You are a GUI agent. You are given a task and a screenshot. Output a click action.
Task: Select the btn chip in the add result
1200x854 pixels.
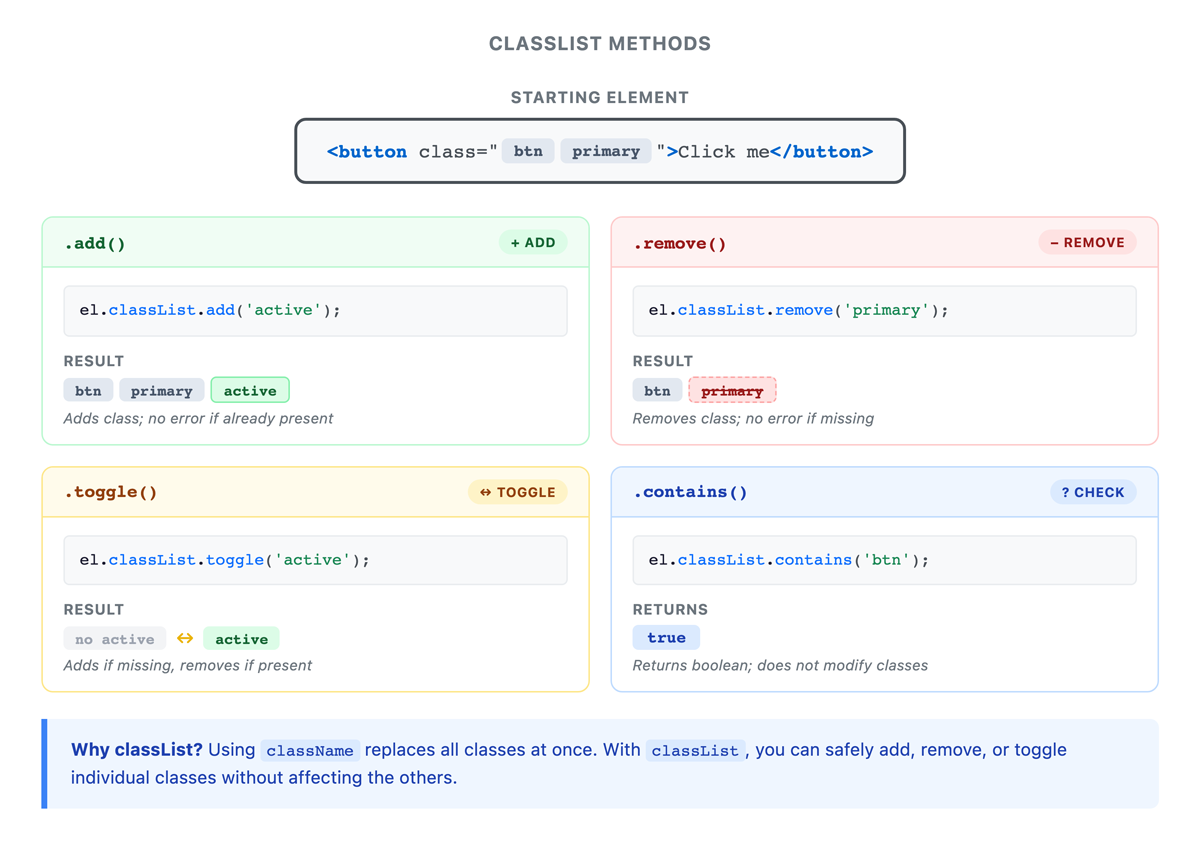point(88,390)
